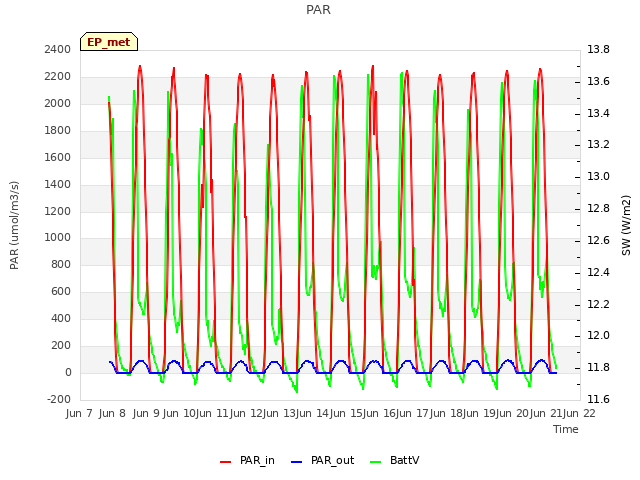Image resolution: width=640 pixels, height=480 pixels.
Task: Click the 12.8 right axis tick label
Action: coord(598,209)
